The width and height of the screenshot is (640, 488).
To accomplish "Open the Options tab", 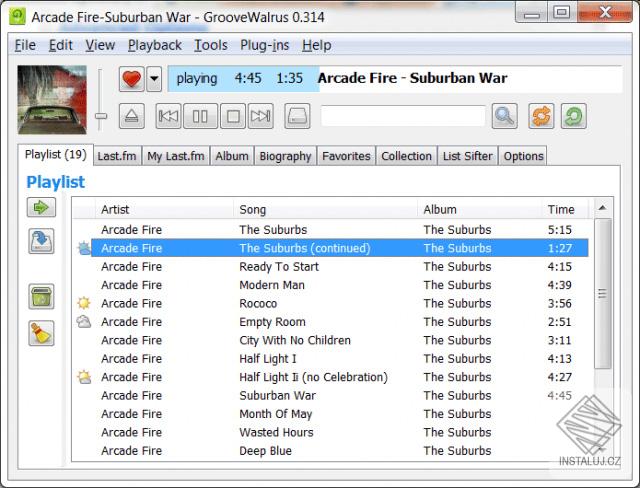I will [523, 156].
